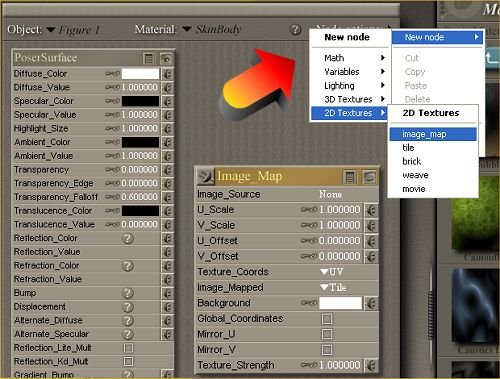Screen dimensions: 500x379
Task: Toggle Reflection_Lite_Mult checkbox
Action: (128, 348)
